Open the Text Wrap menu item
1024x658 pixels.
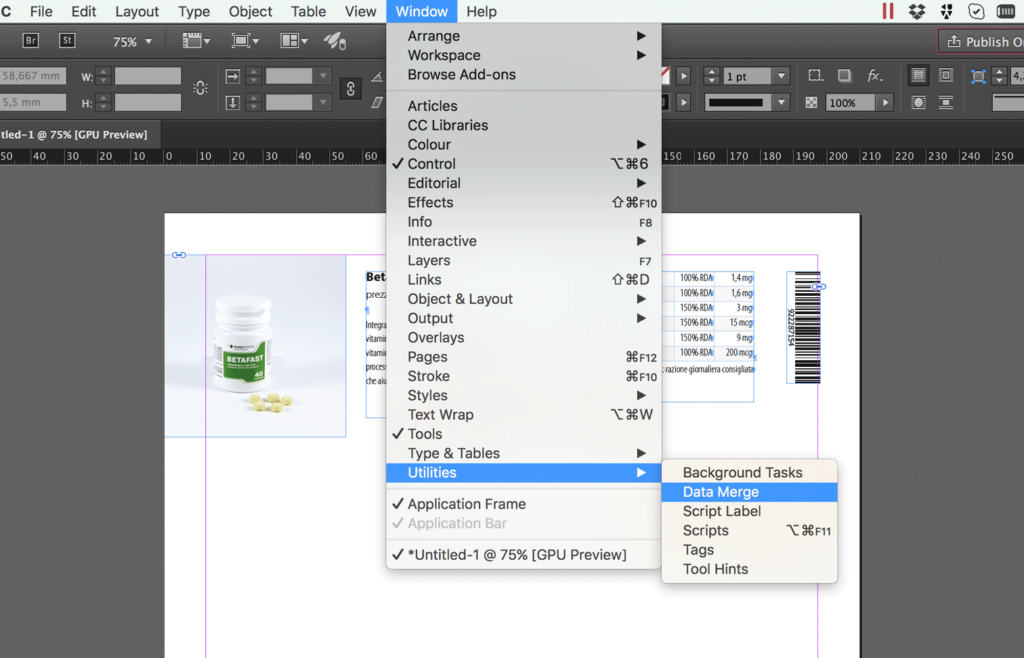(x=523, y=415)
